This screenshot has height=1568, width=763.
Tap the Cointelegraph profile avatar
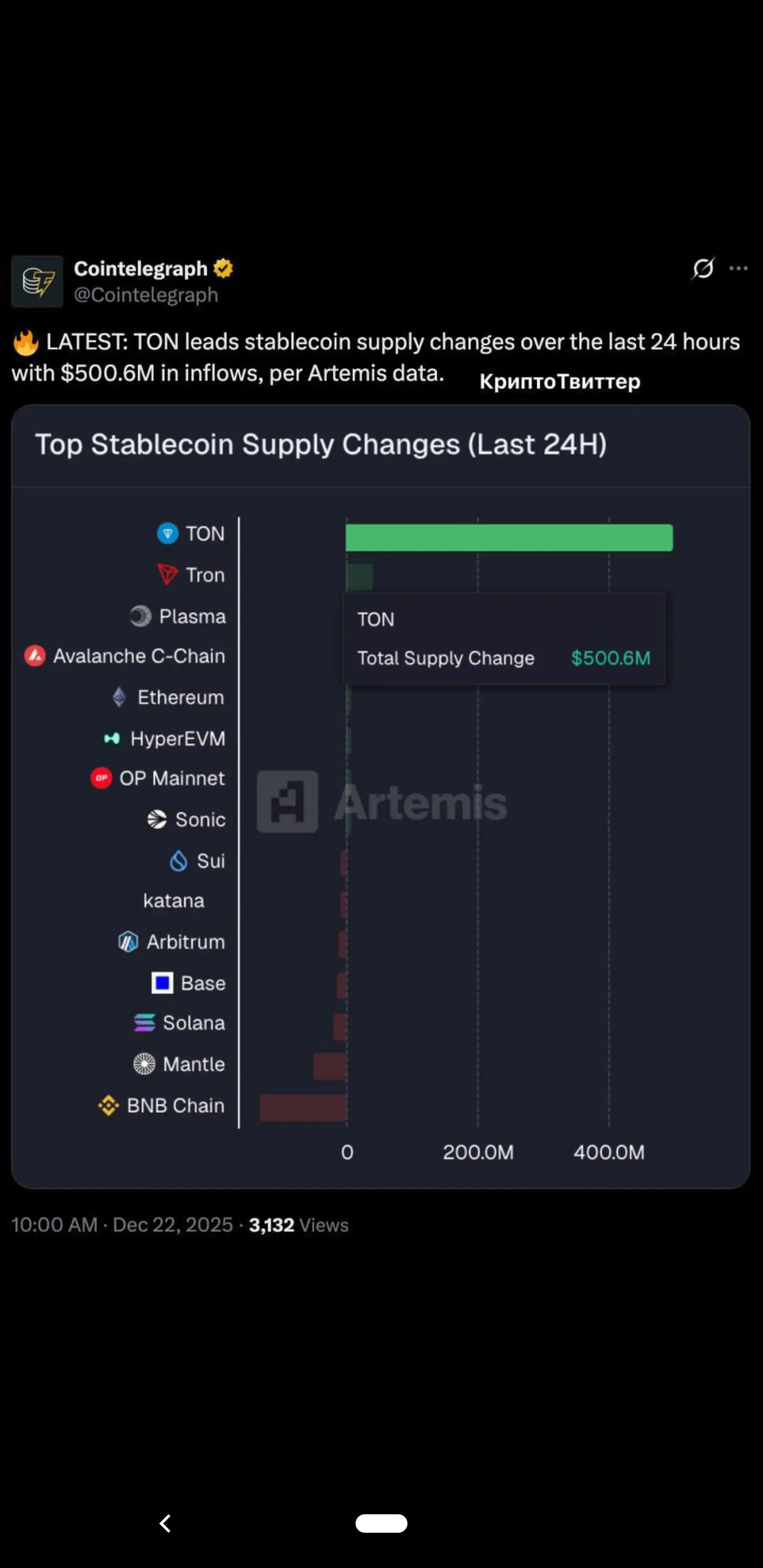[37, 281]
